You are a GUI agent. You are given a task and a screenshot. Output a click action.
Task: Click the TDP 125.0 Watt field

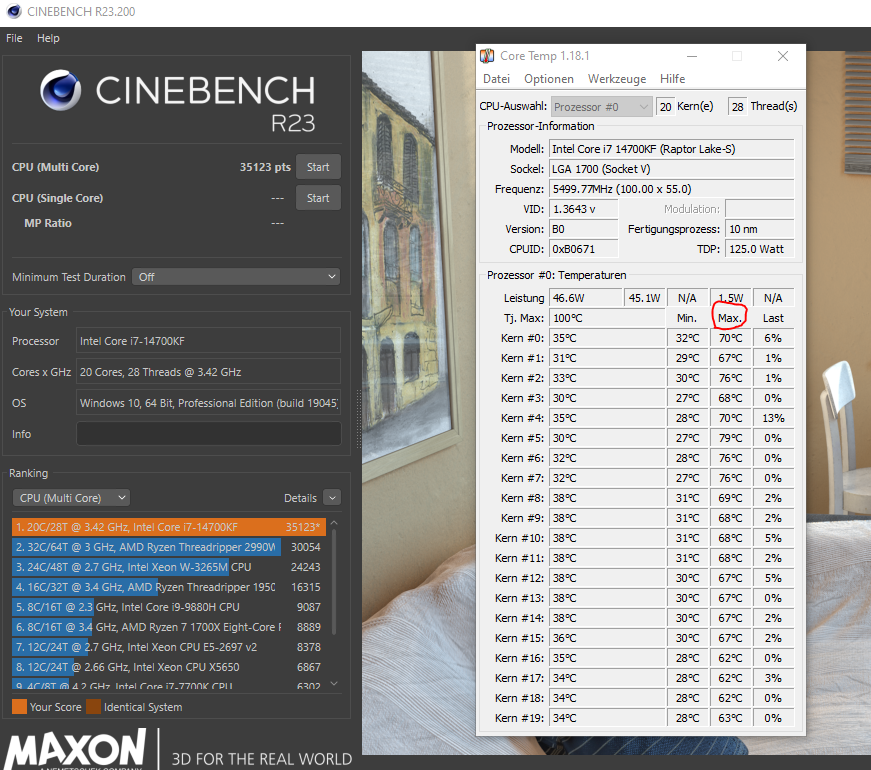pos(759,249)
